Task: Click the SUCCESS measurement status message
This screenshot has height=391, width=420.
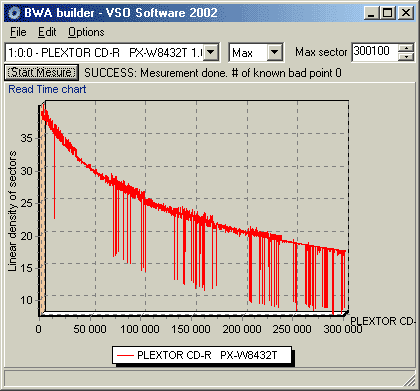Action: tap(213, 73)
